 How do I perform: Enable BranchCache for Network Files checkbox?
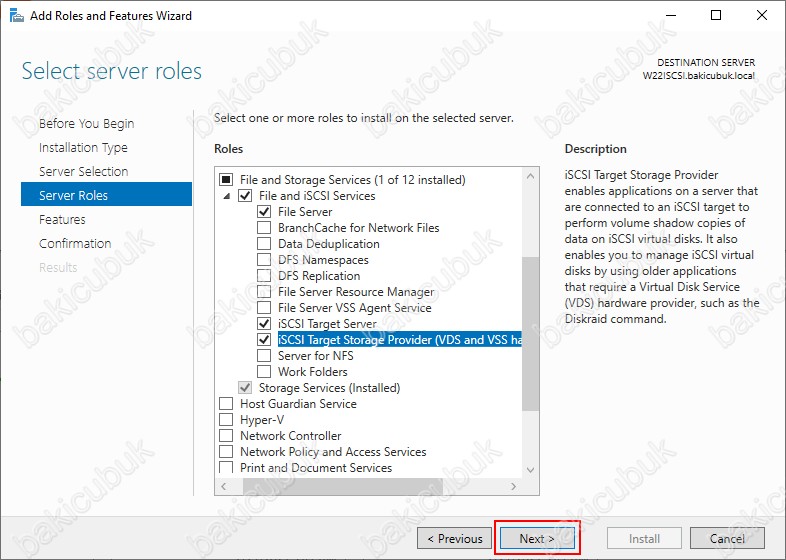pyautogui.click(x=264, y=228)
